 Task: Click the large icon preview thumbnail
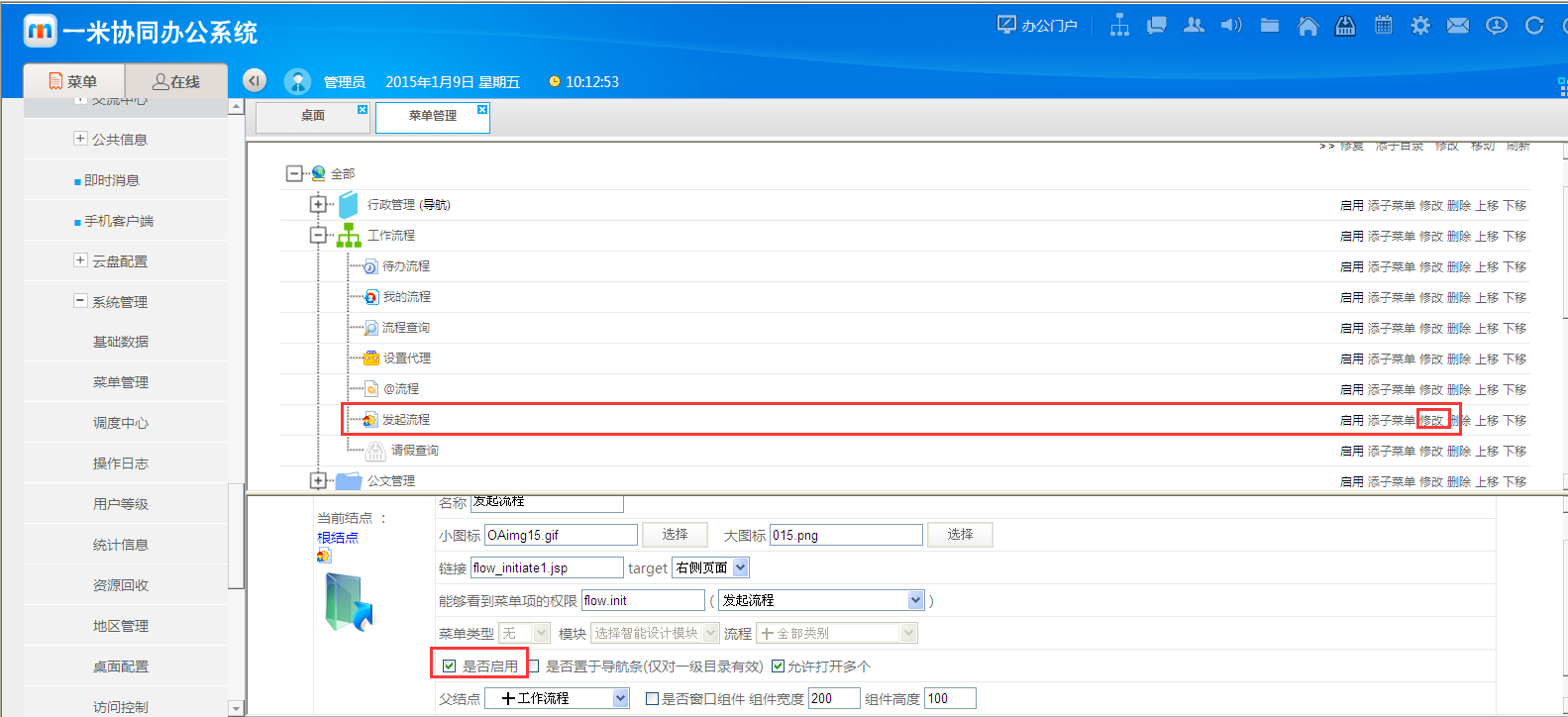pyautogui.click(x=349, y=602)
